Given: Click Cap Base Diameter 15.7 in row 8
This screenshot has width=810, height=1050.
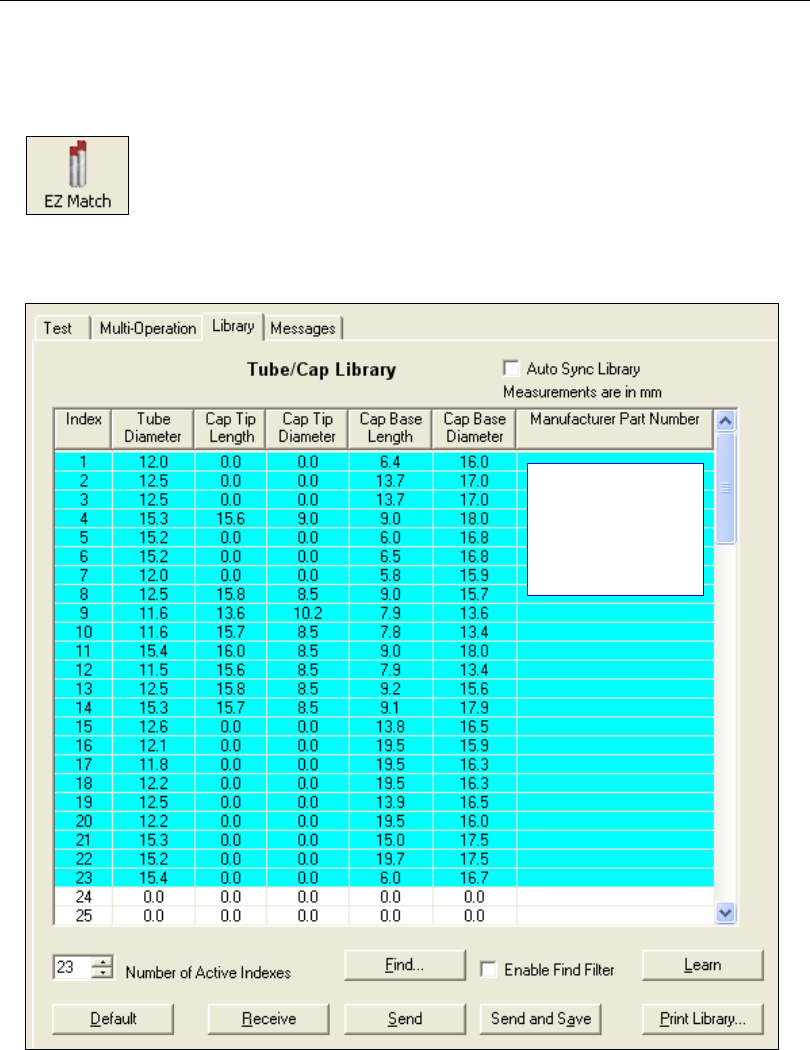Looking at the screenshot, I should tap(474, 595).
